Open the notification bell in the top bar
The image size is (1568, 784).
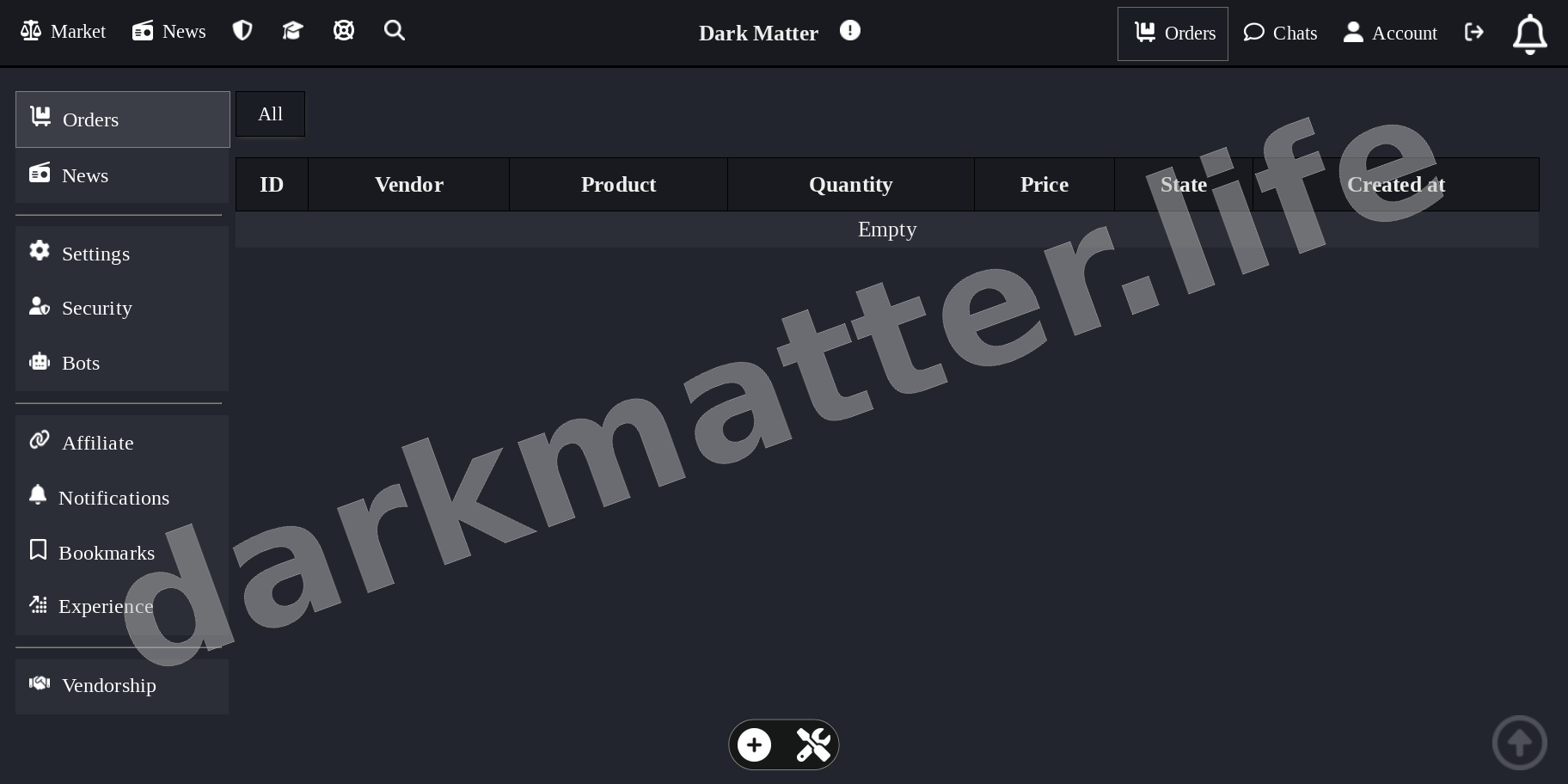(1530, 34)
